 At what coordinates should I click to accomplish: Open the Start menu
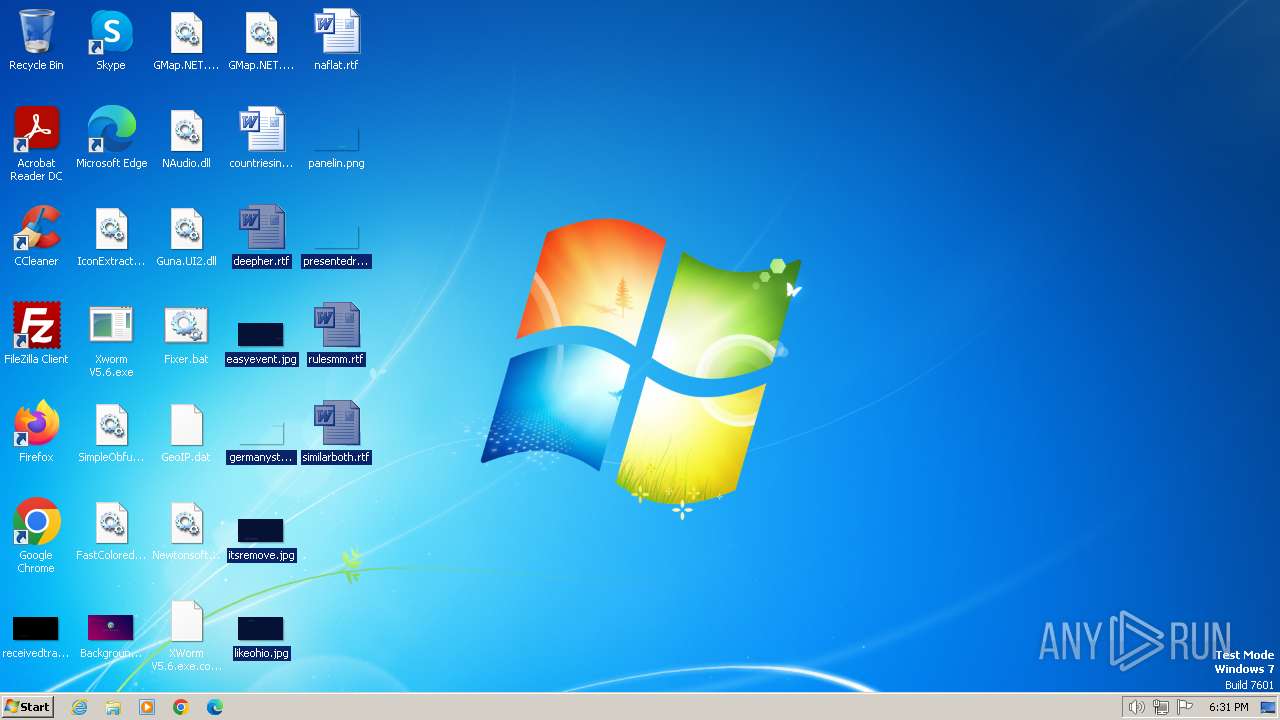click(27, 706)
